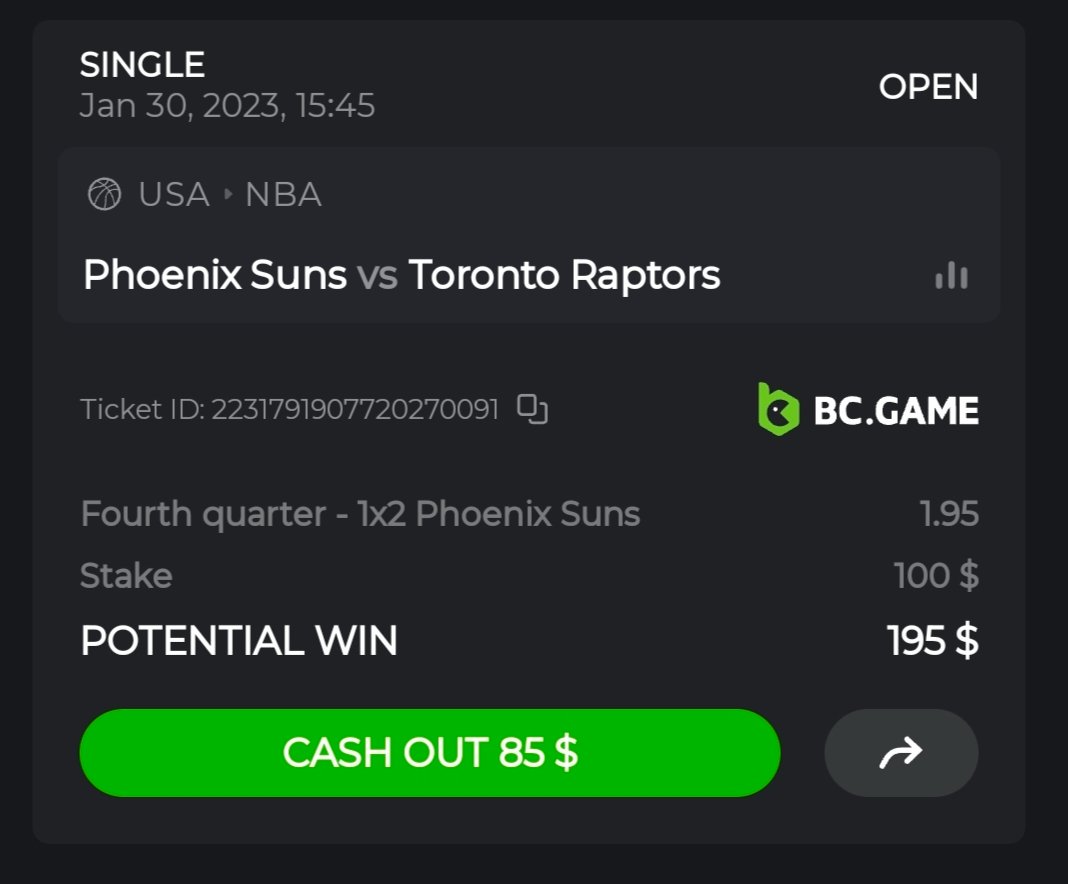Image resolution: width=1068 pixels, height=884 pixels.
Task: Click the basketball sport icon
Action: pos(104,193)
